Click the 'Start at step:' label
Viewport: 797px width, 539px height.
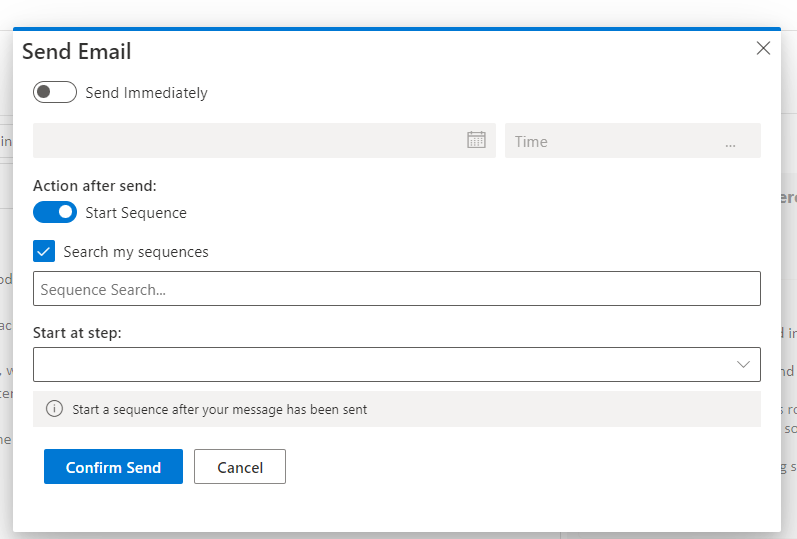[x=77, y=333]
